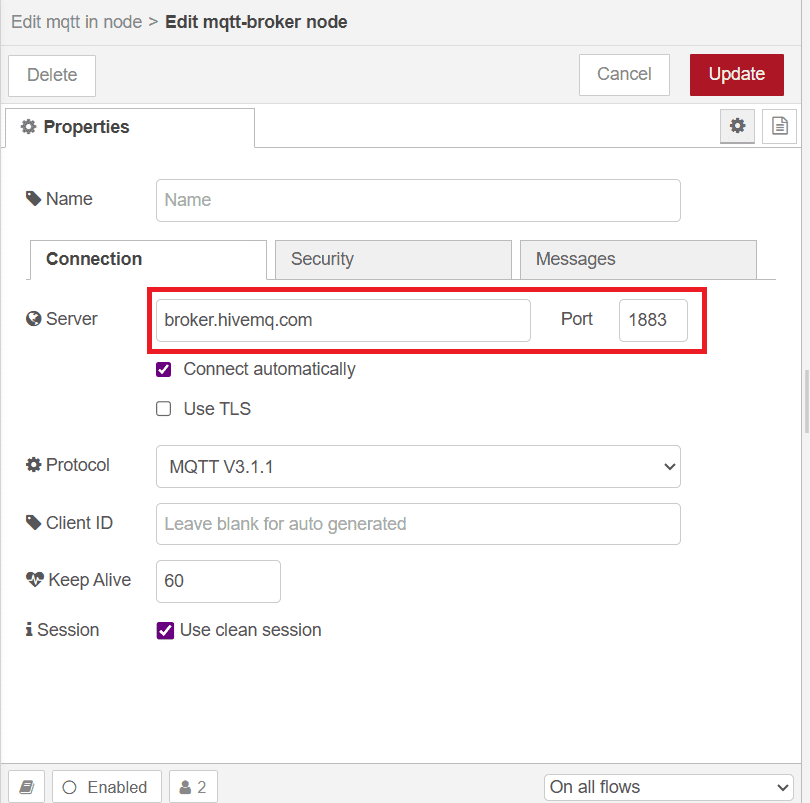Click the tag icon beside the Name field
This screenshot has height=803, width=810.
pos(33,198)
